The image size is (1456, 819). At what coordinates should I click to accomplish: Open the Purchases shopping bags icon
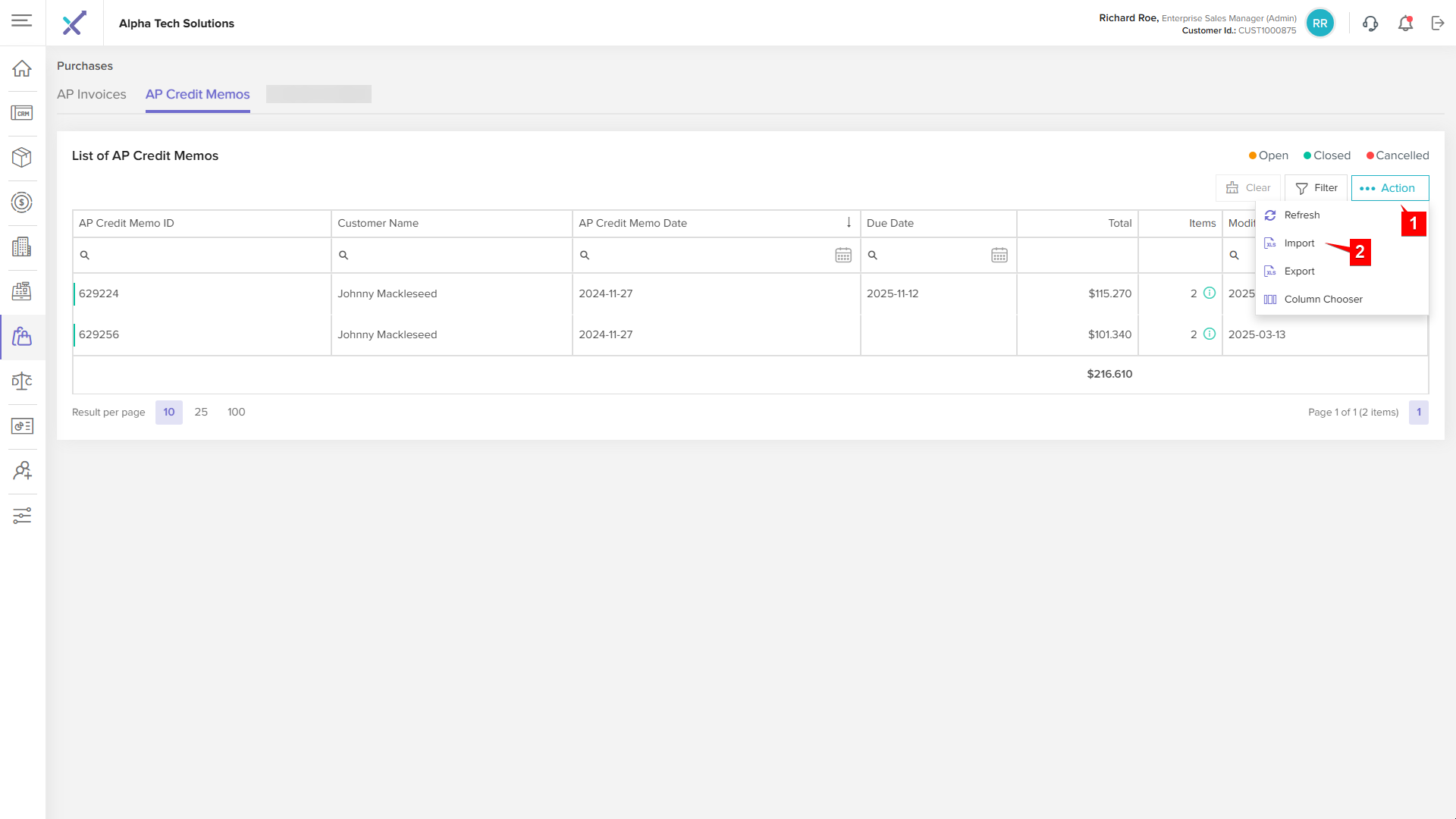[22, 337]
